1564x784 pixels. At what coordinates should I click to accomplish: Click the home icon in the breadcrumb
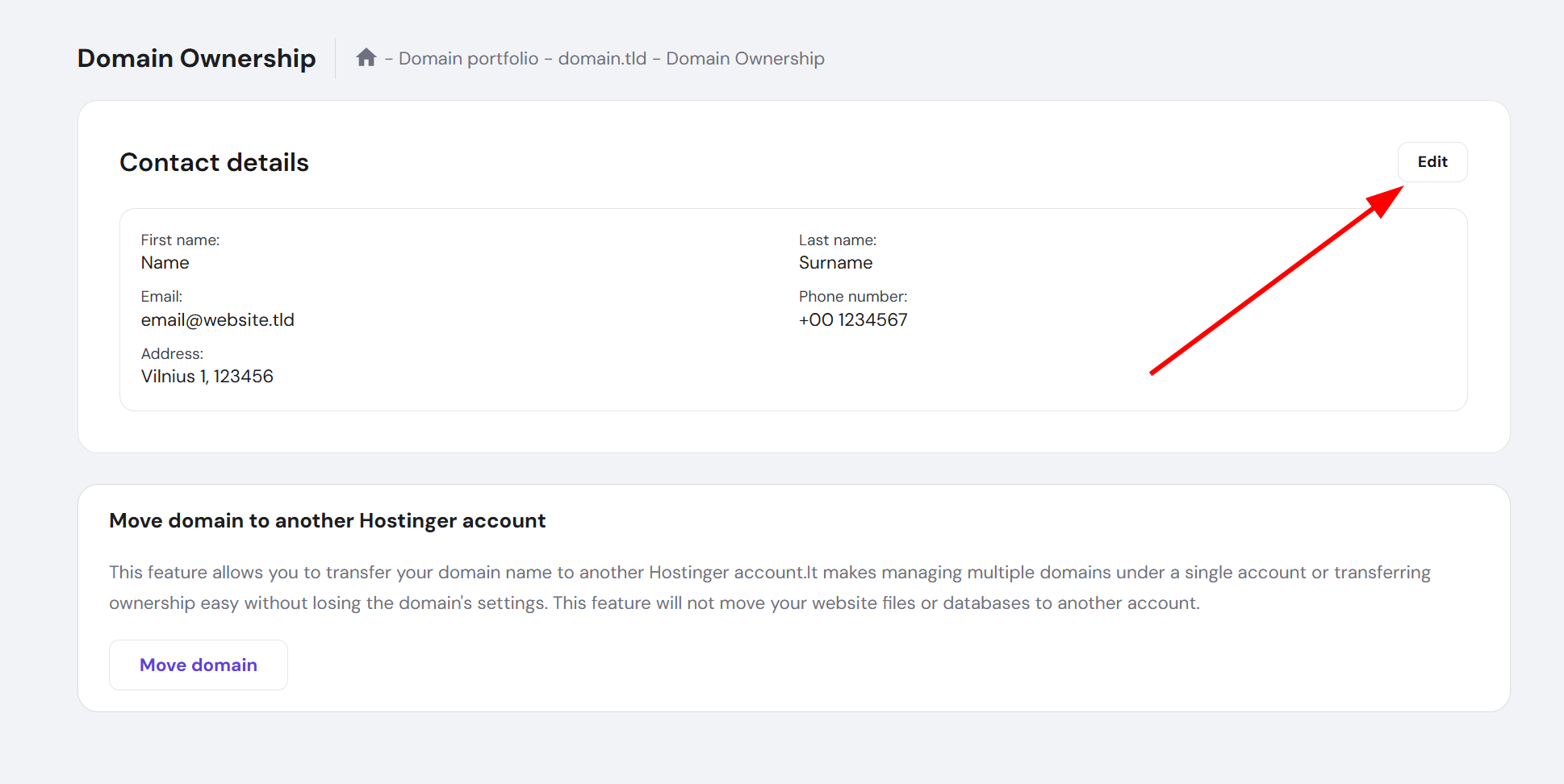366,58
